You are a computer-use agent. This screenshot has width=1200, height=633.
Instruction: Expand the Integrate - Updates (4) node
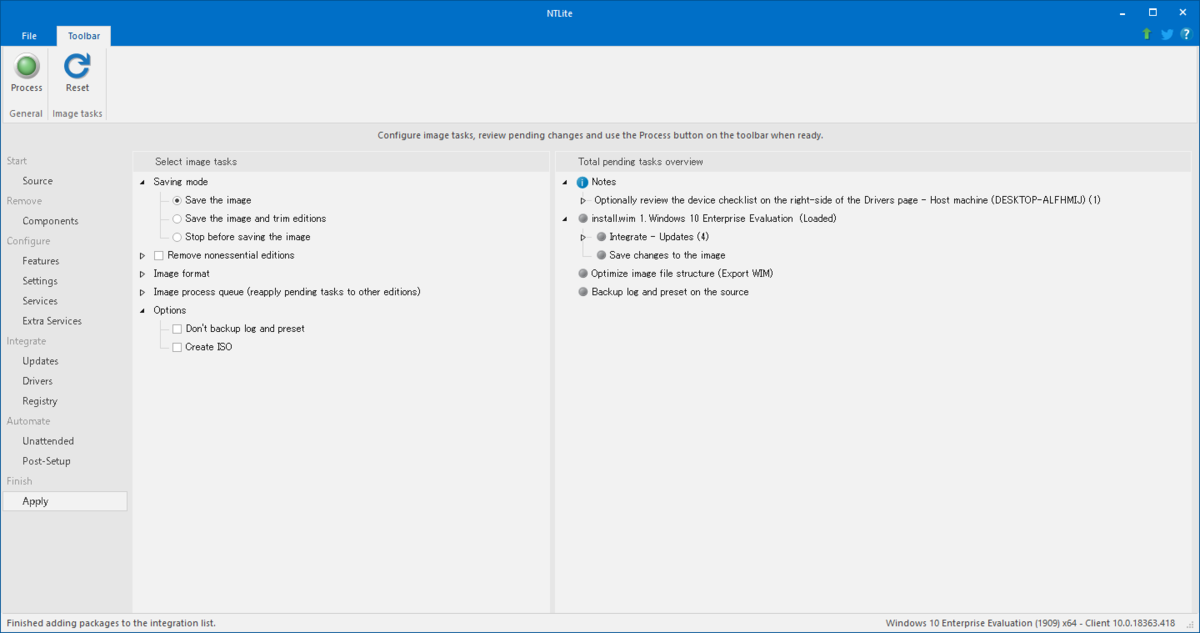point(584,237)
